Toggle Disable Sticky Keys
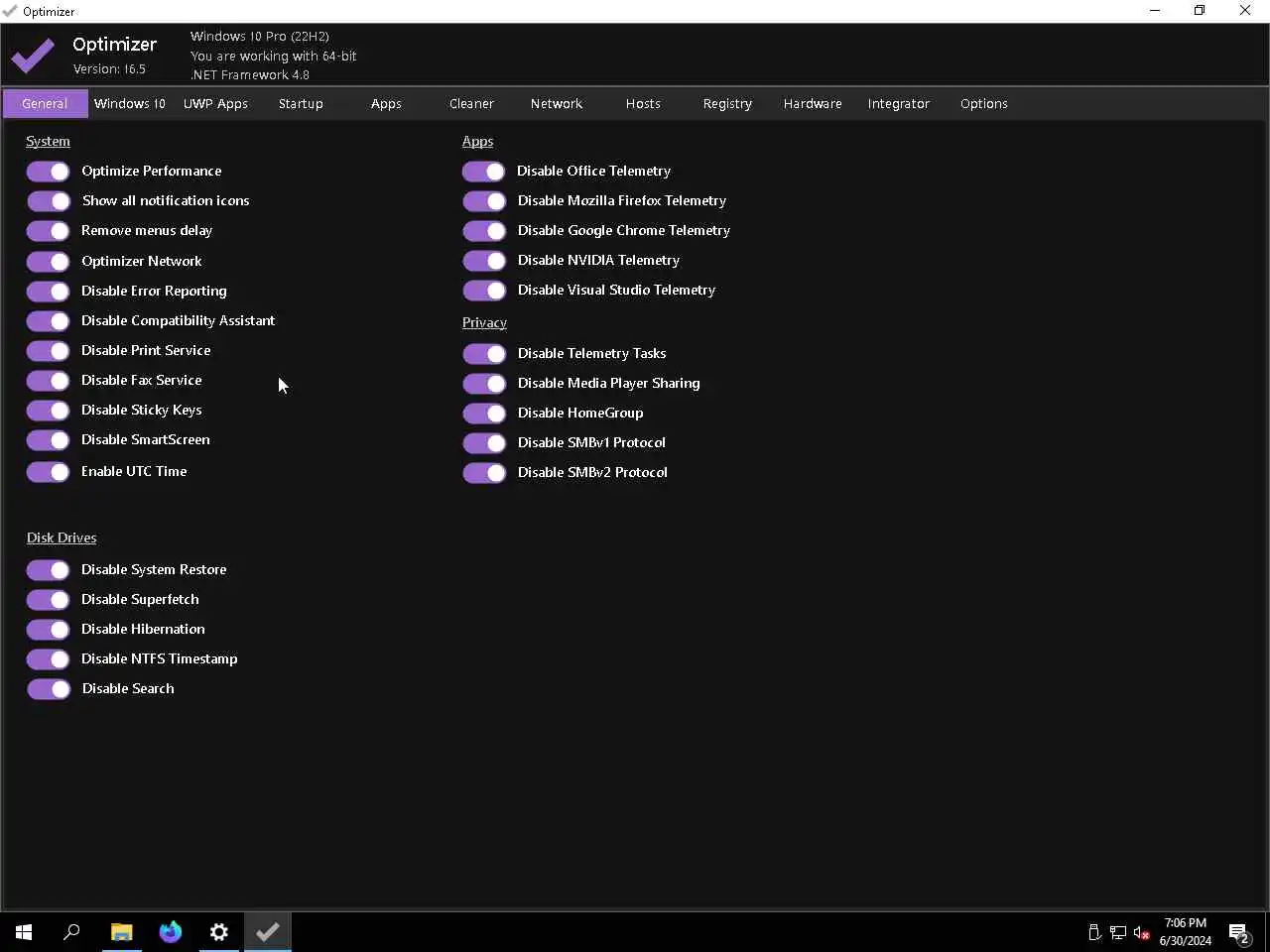1270x952 pixels. 48,411
